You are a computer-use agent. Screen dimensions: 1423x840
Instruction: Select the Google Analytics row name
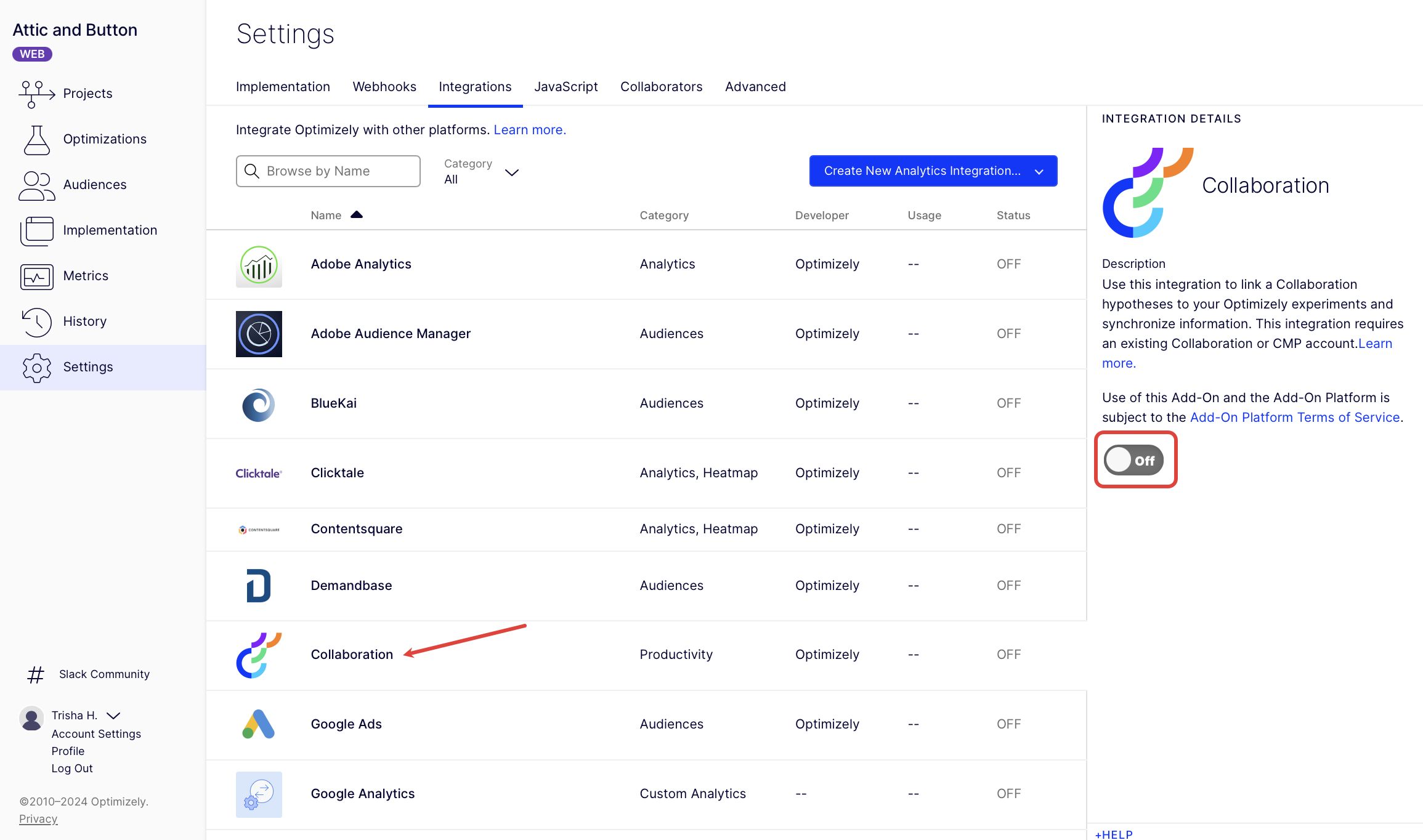tap(363, 794)
